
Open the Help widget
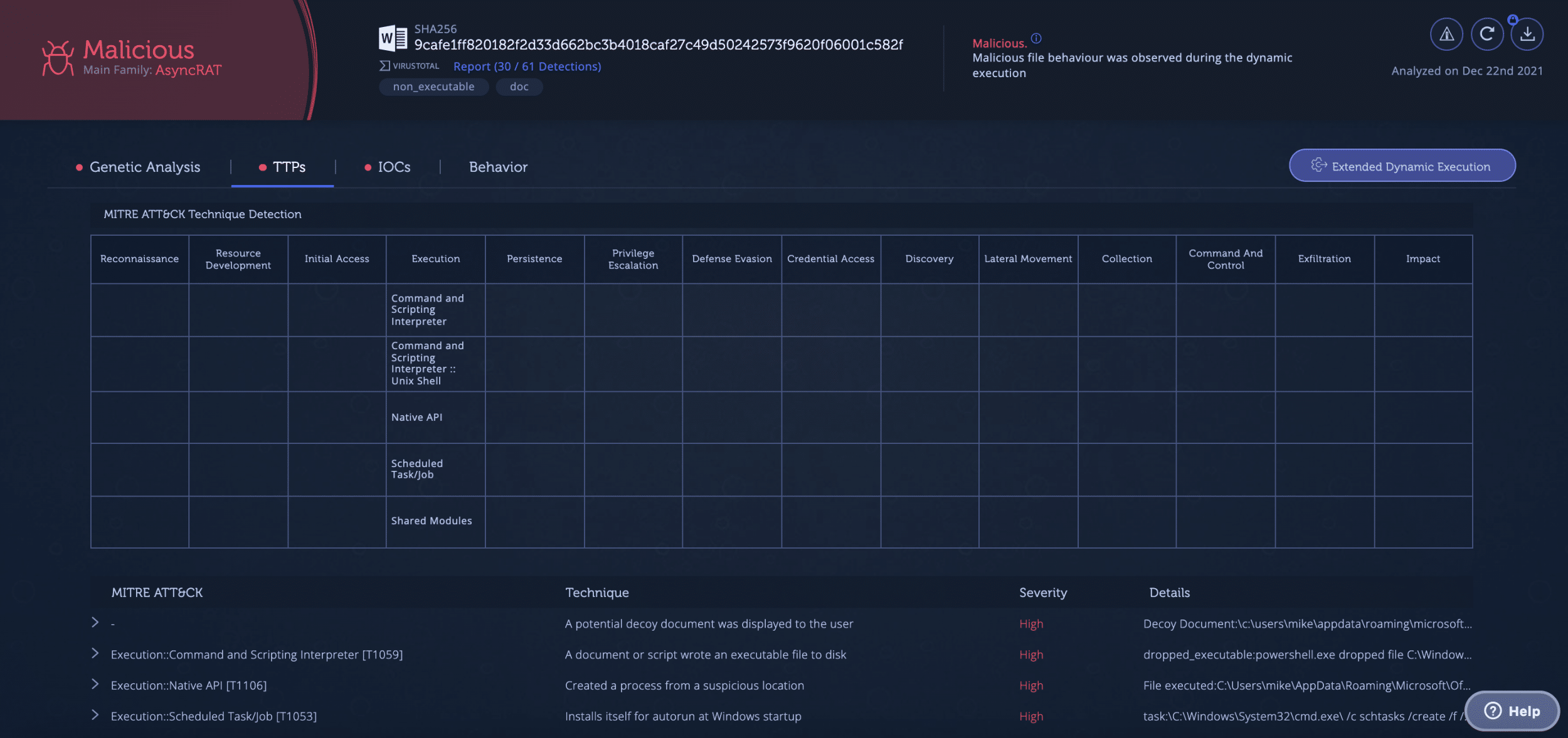tap(1512, 710)
